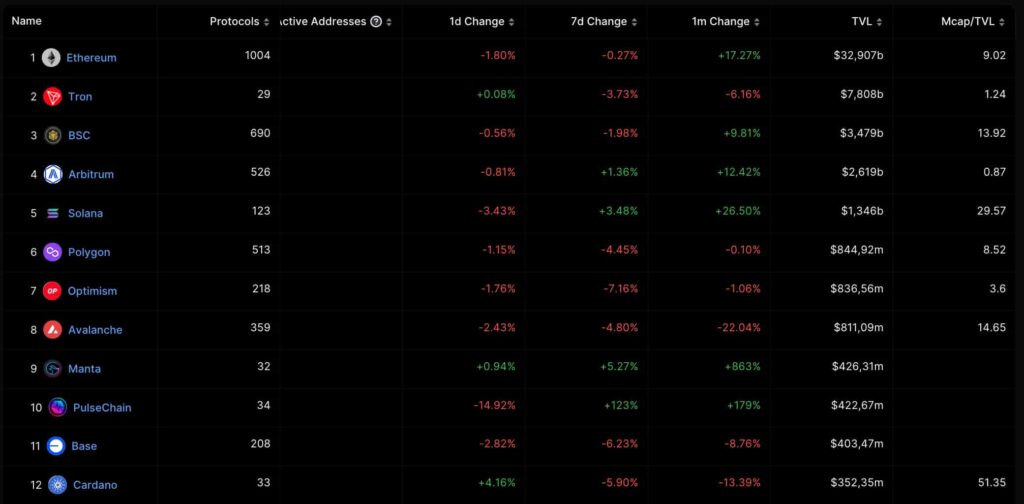Click the Solana chain logo icon
The width and height of the screenshot is (1024, 504).
click(53, 213)
